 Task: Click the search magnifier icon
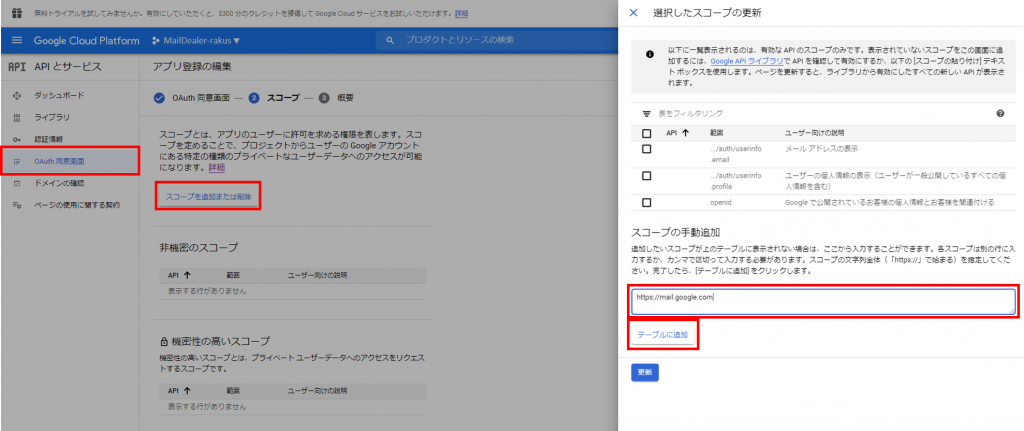pos(391,40)
